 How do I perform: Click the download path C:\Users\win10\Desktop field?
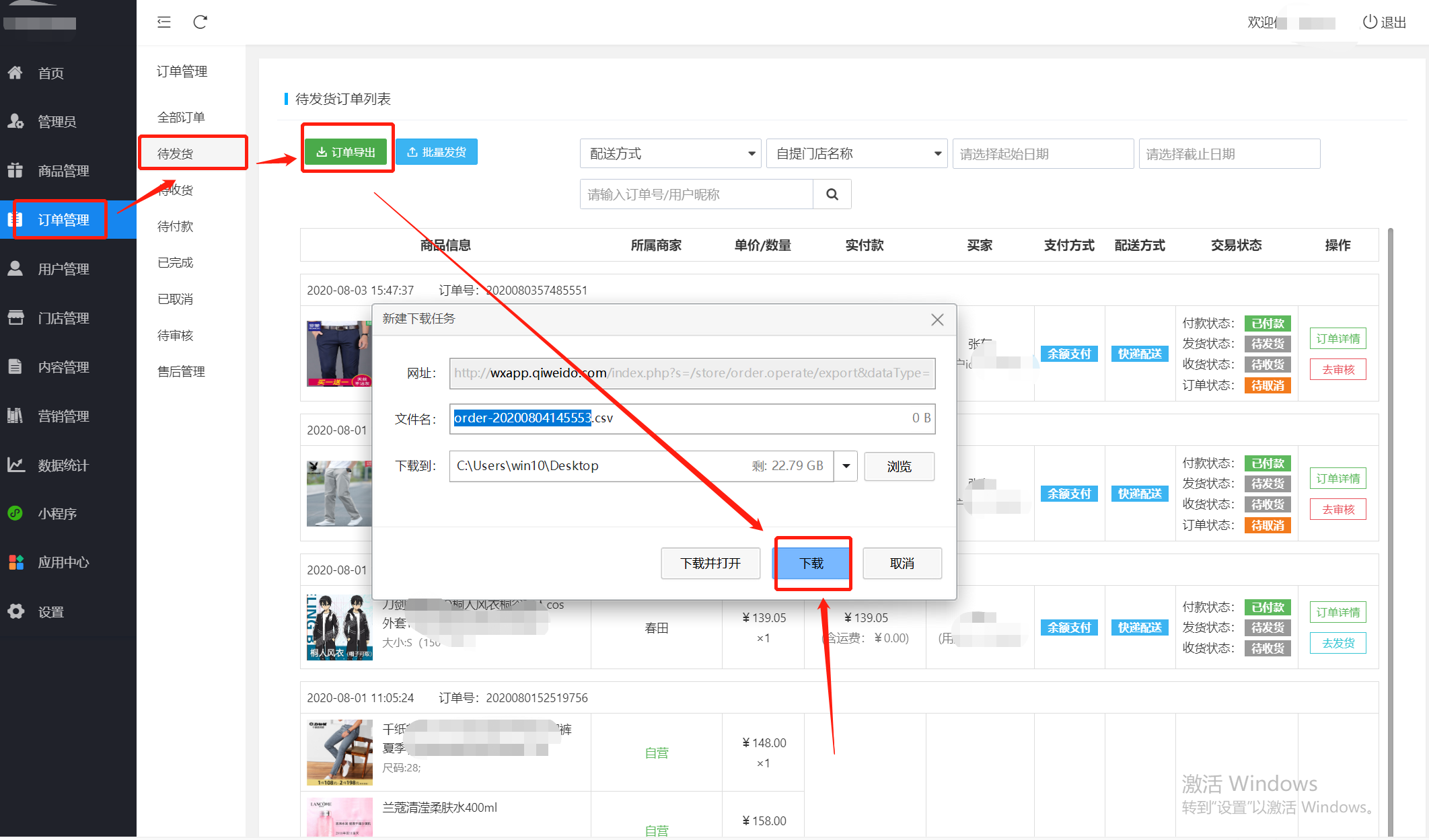(642, 466)
